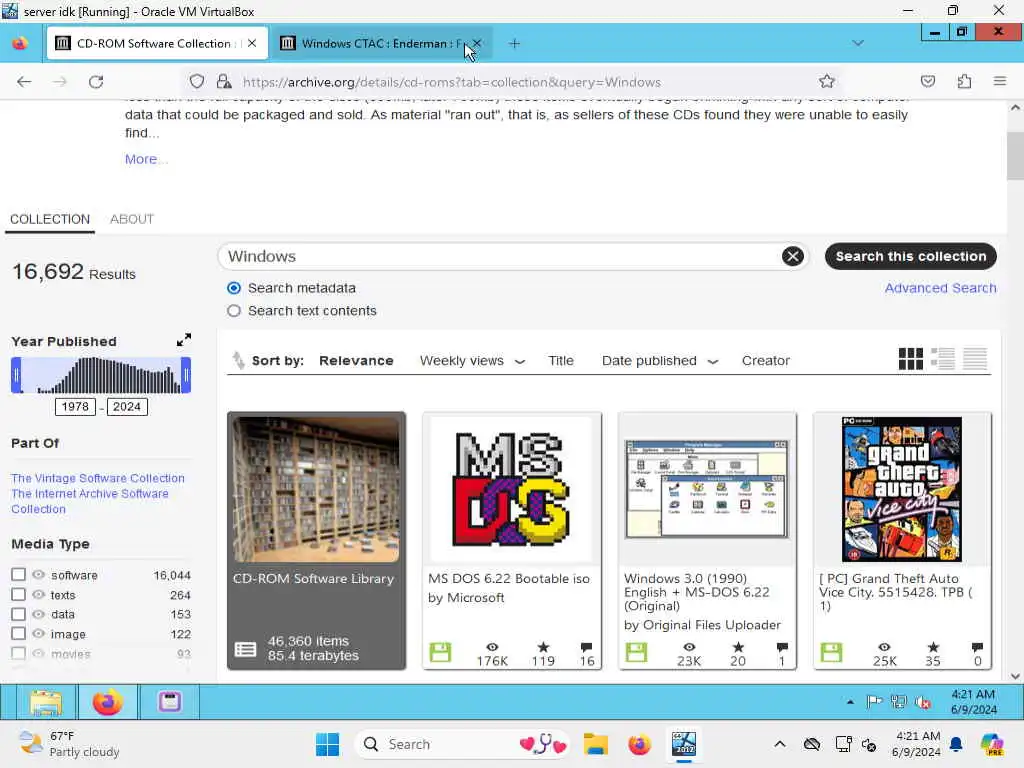Click the right year range slider handle

(x=186, y=375)
